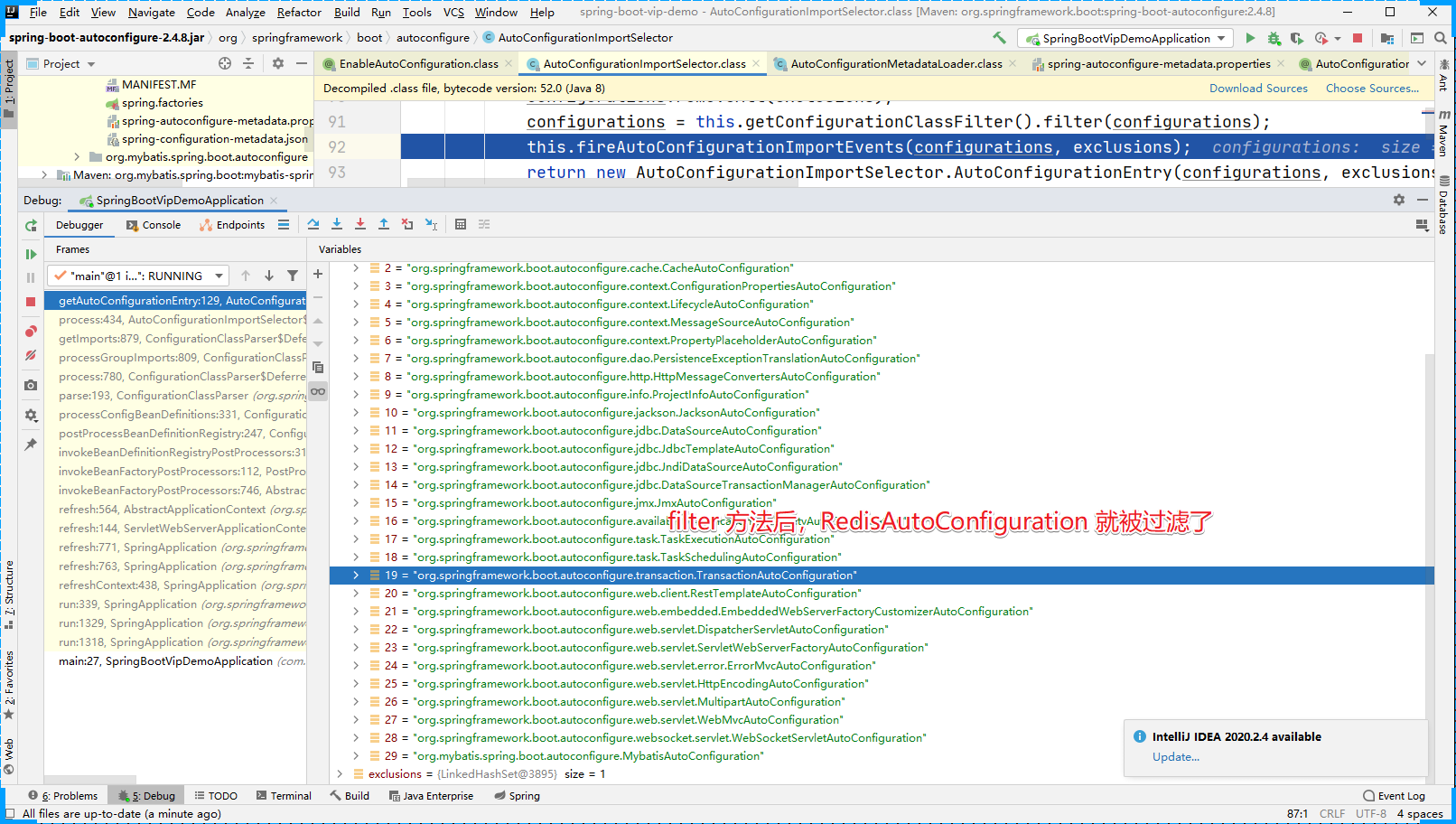Viewport: 1456px width, 824px height.
Task: Toggle the Web tool window side tab
Action: [9, 757]
